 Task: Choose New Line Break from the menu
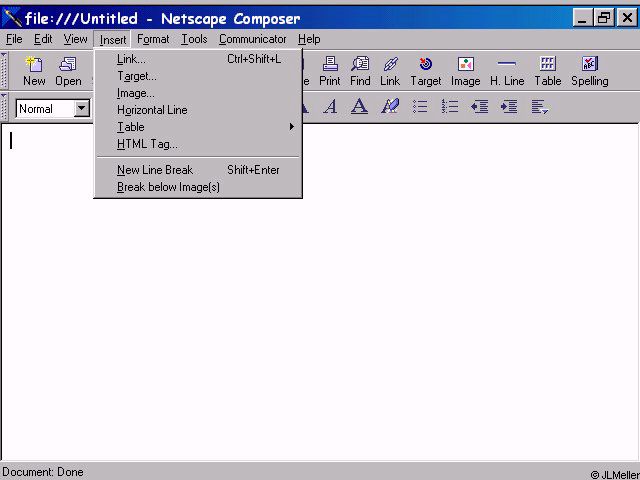(198, 170)
